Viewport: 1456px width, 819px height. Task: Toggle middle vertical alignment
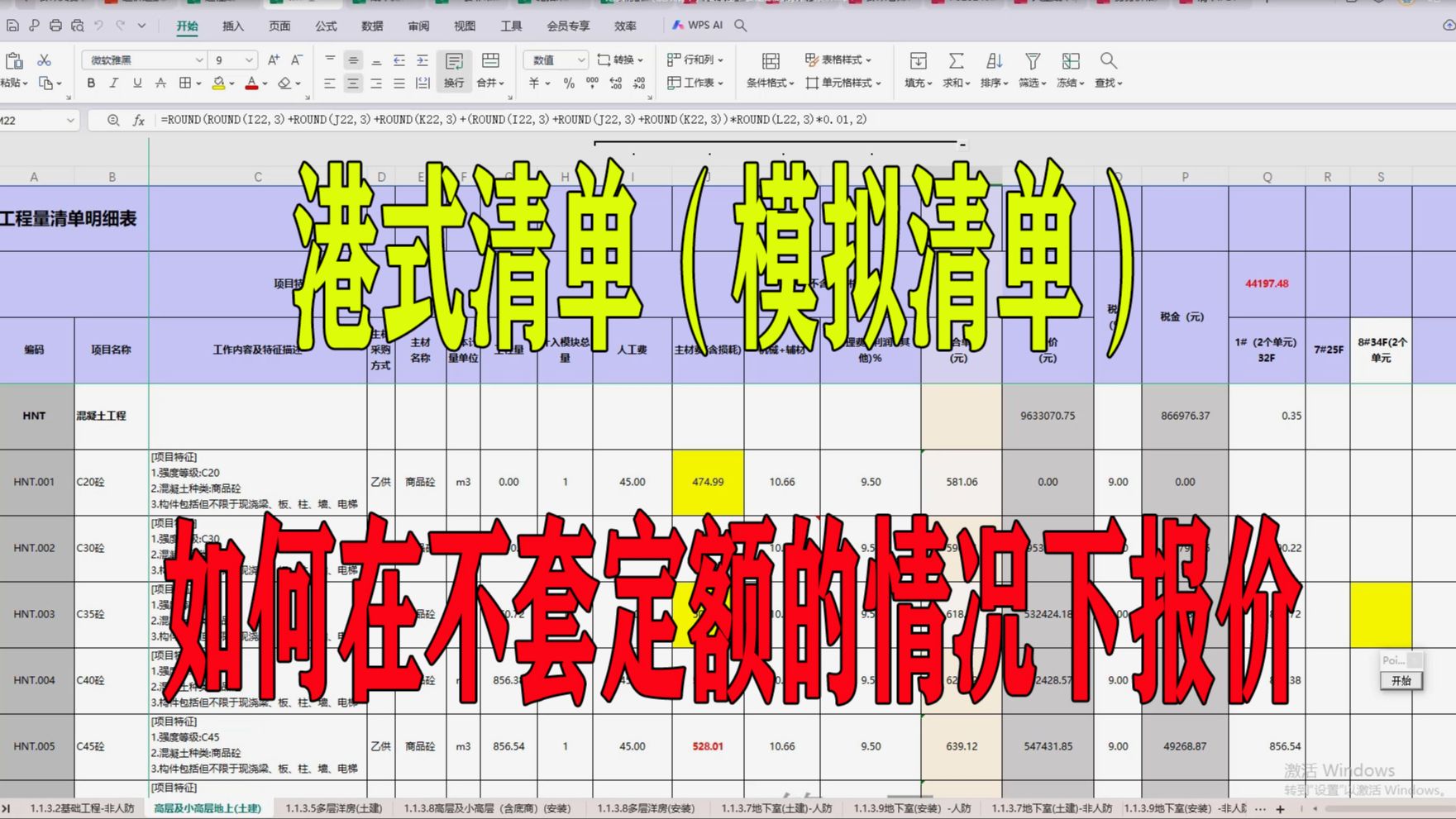coord(353,60)
